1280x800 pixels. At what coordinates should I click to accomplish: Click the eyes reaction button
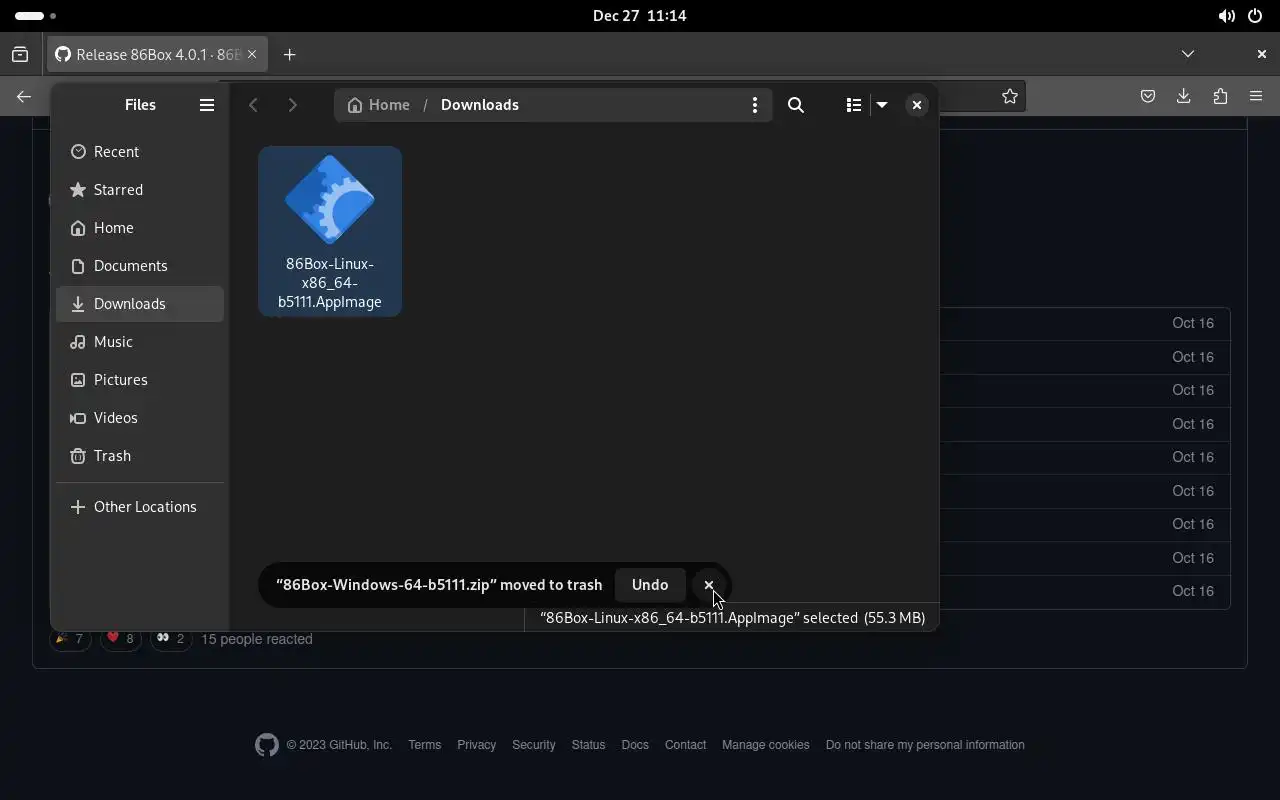pyautogui.click(x=170, y=639)
